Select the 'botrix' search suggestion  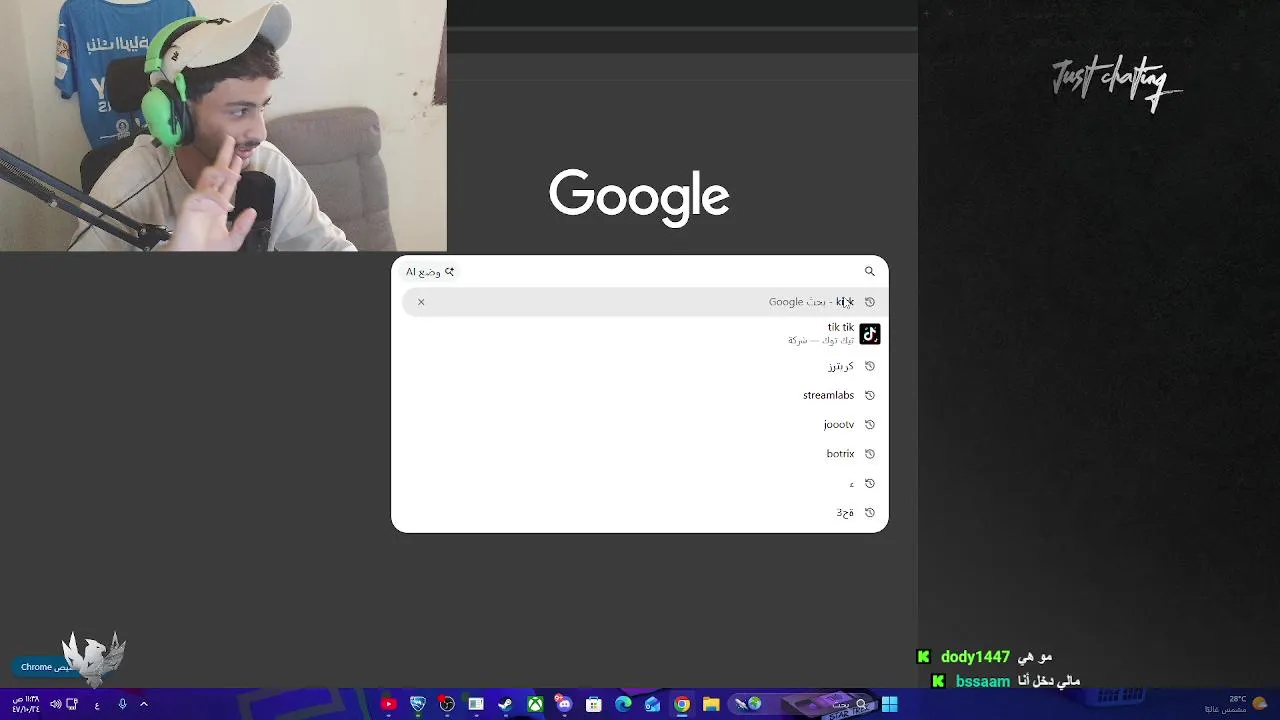[x=640, y=454]
